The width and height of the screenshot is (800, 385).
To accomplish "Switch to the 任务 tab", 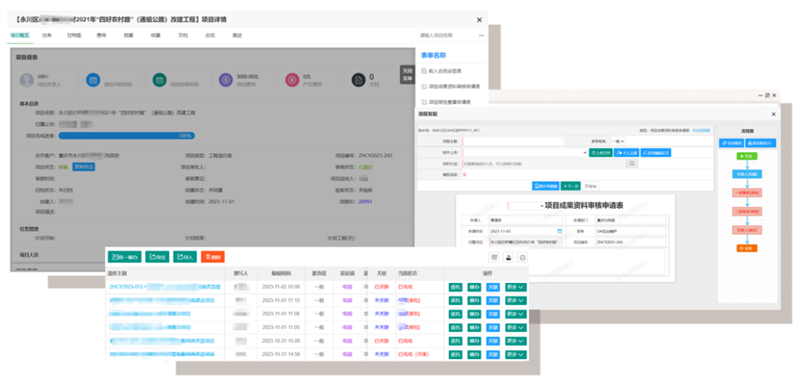I will click(x=47, y=36).
